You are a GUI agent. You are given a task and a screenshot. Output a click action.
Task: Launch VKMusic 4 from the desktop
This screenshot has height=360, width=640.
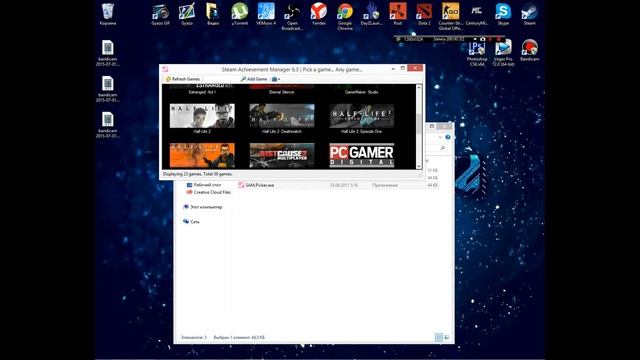pos(266,14)
